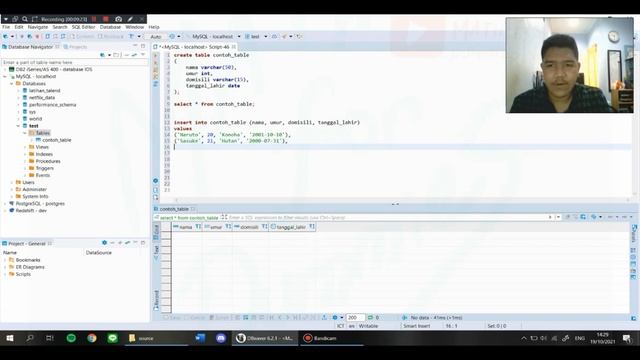
Task: Expand the latihan_talend database
Action: [18, 91]
